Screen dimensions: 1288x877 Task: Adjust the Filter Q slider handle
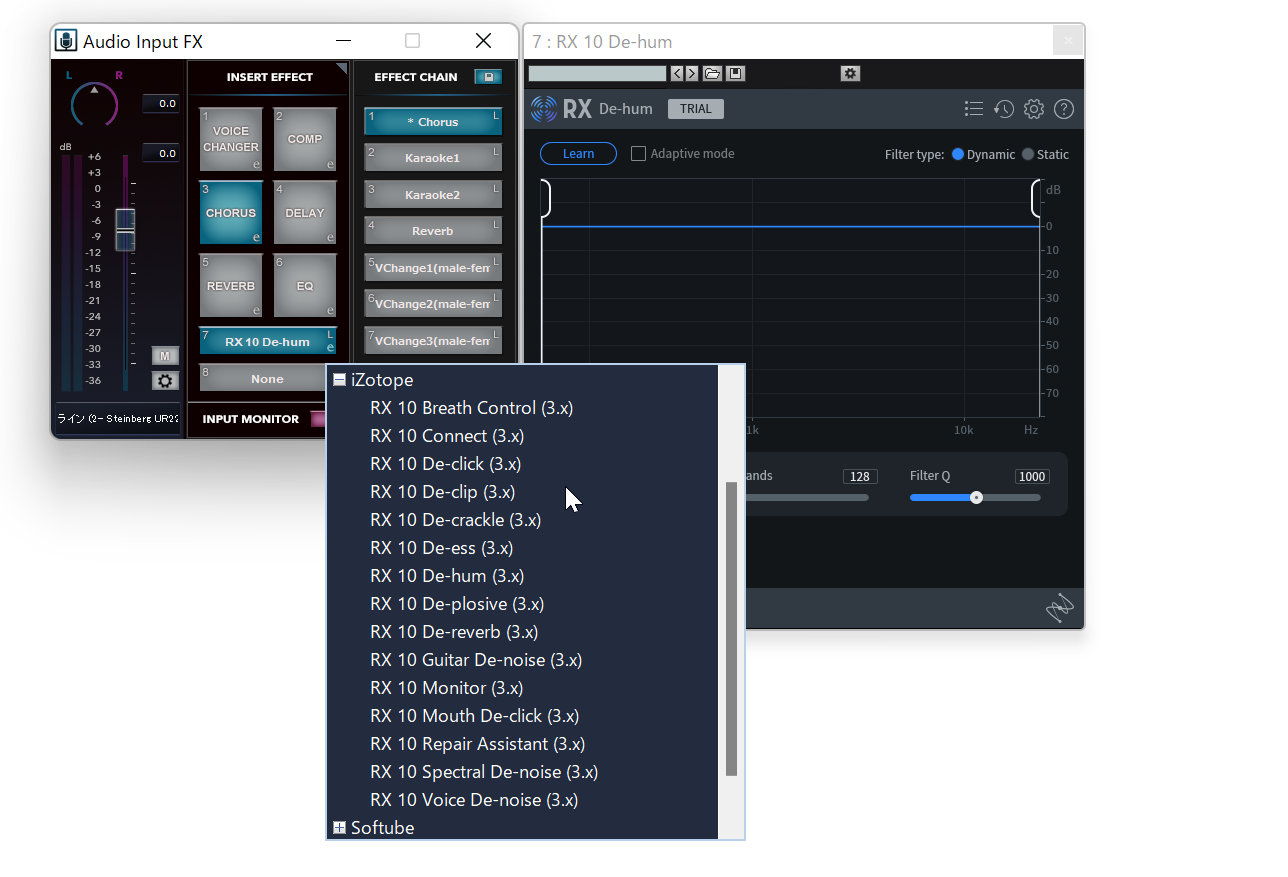977,498
